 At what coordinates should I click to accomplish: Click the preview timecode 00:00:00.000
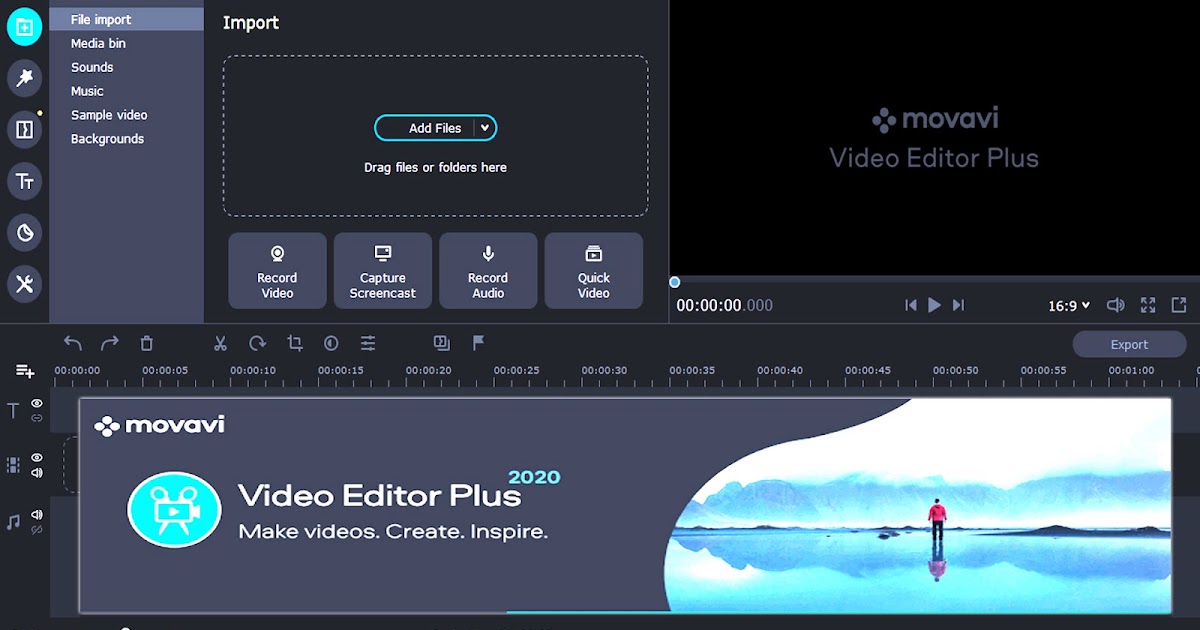pyautogui.click(x=725, y=306)
